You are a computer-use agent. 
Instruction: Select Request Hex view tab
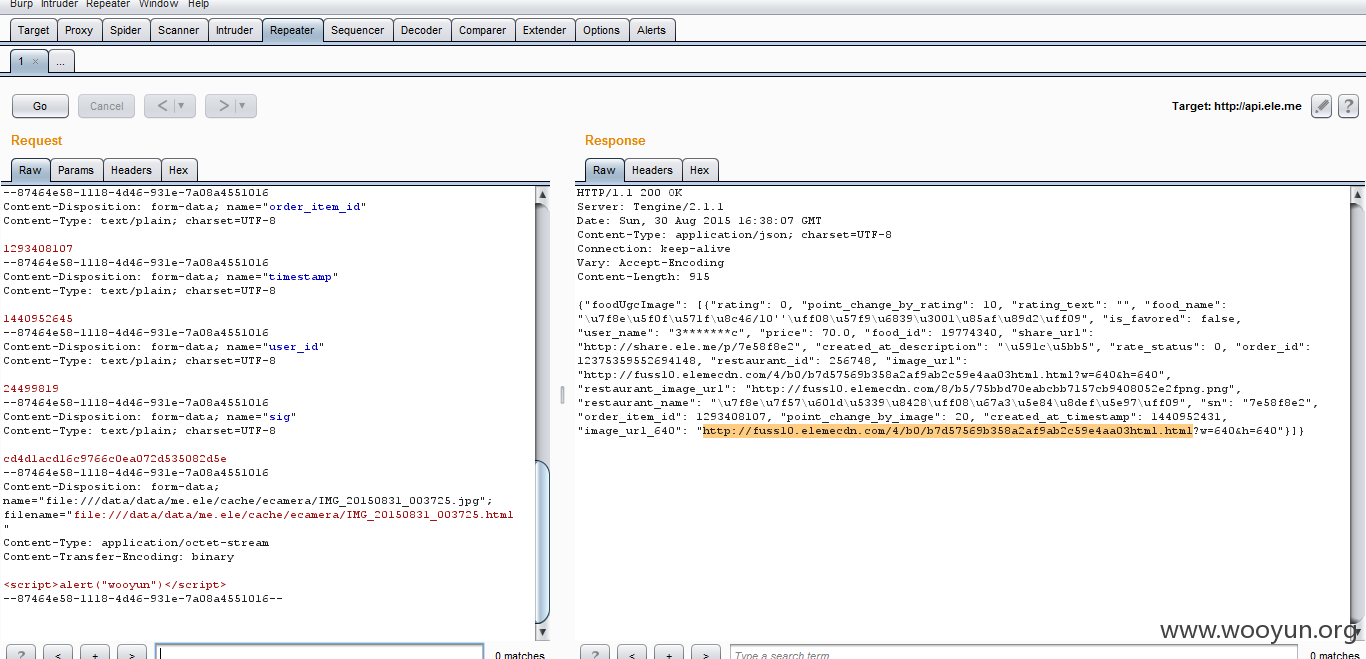(x=178, y=170)
